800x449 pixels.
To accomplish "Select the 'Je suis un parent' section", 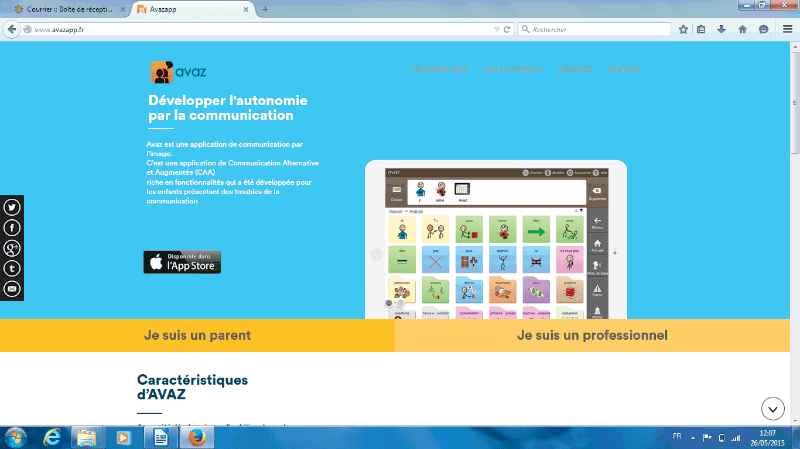I will (197, 336).
